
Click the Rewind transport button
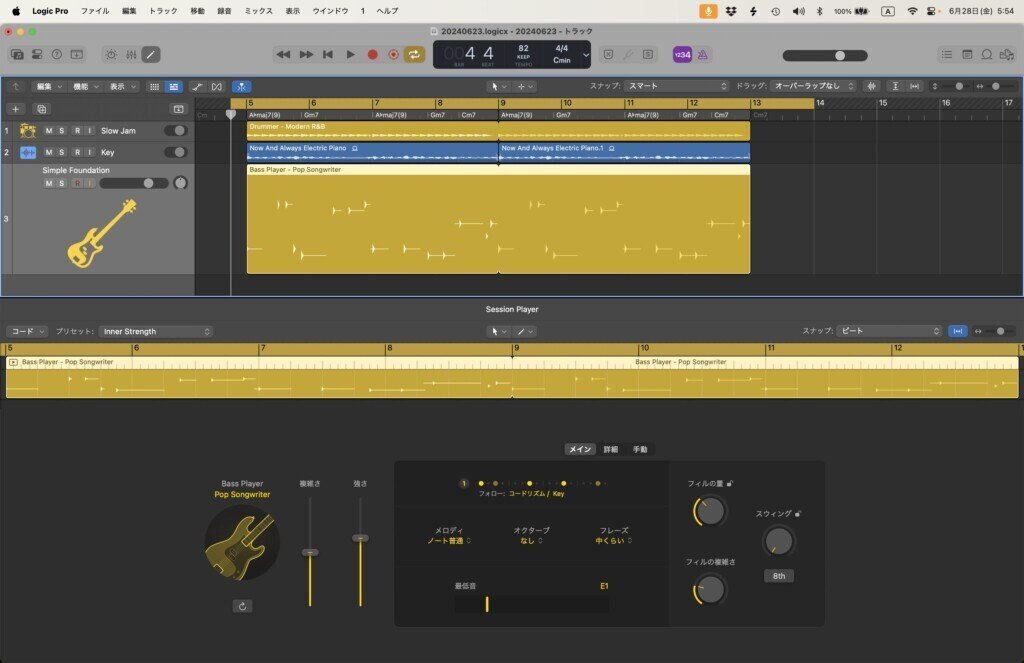tap(283, 55)
